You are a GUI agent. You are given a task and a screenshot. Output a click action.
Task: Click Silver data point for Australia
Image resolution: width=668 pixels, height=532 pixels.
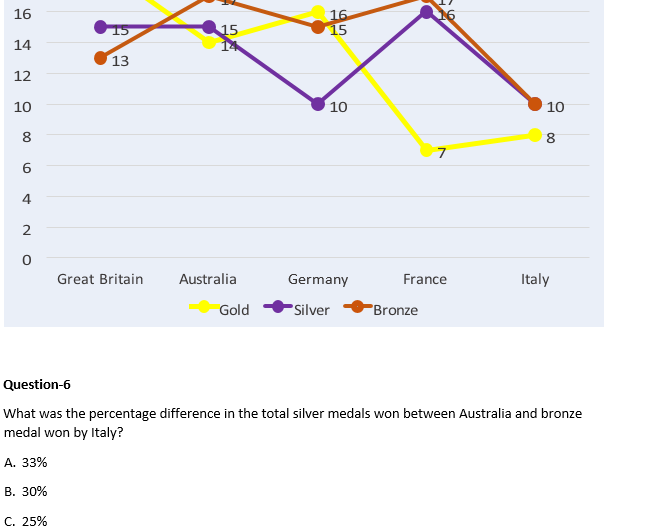(208, 27)
